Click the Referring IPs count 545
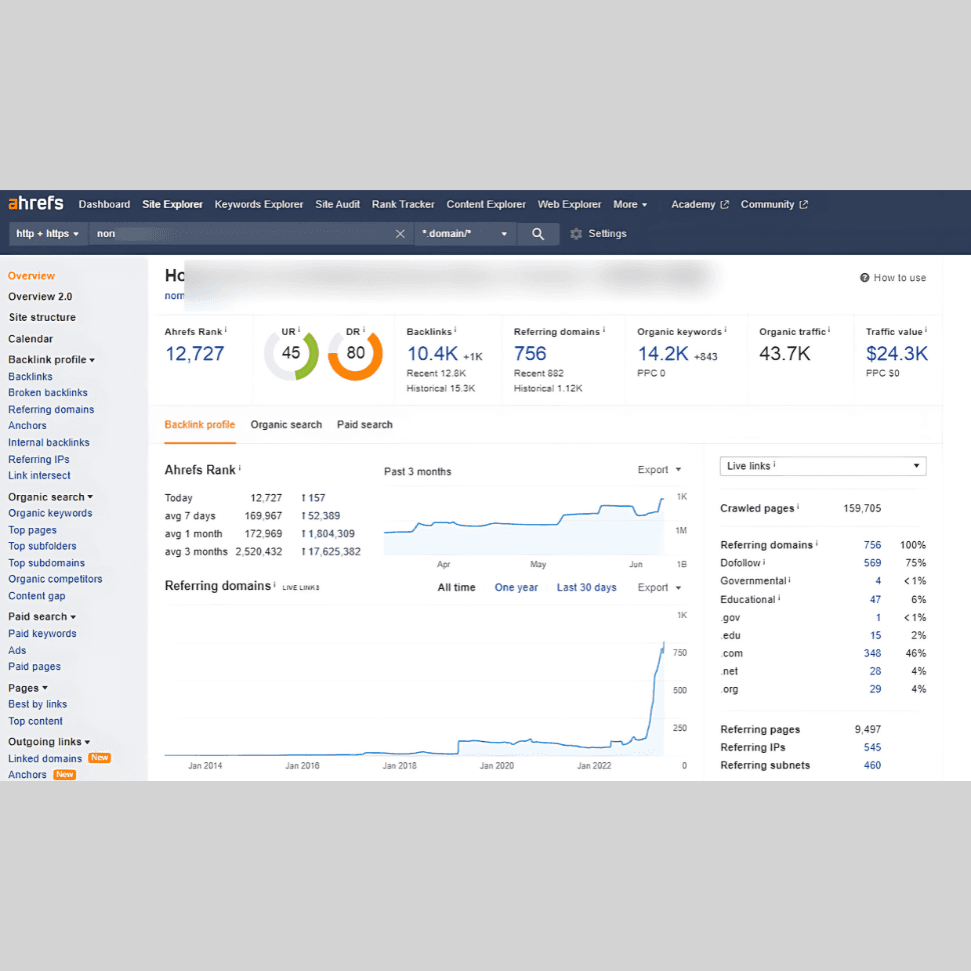 873,747
